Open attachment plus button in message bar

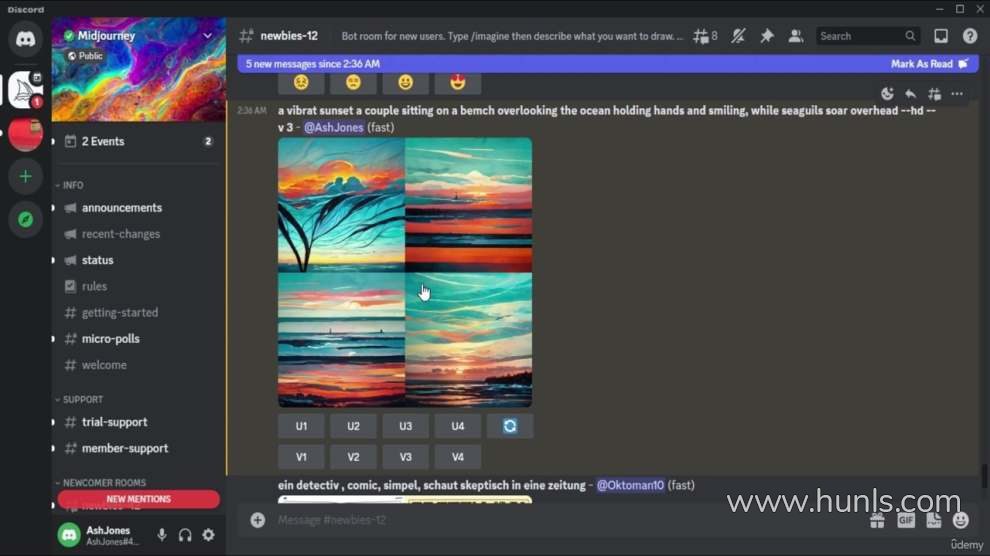[x=258, y=520]
